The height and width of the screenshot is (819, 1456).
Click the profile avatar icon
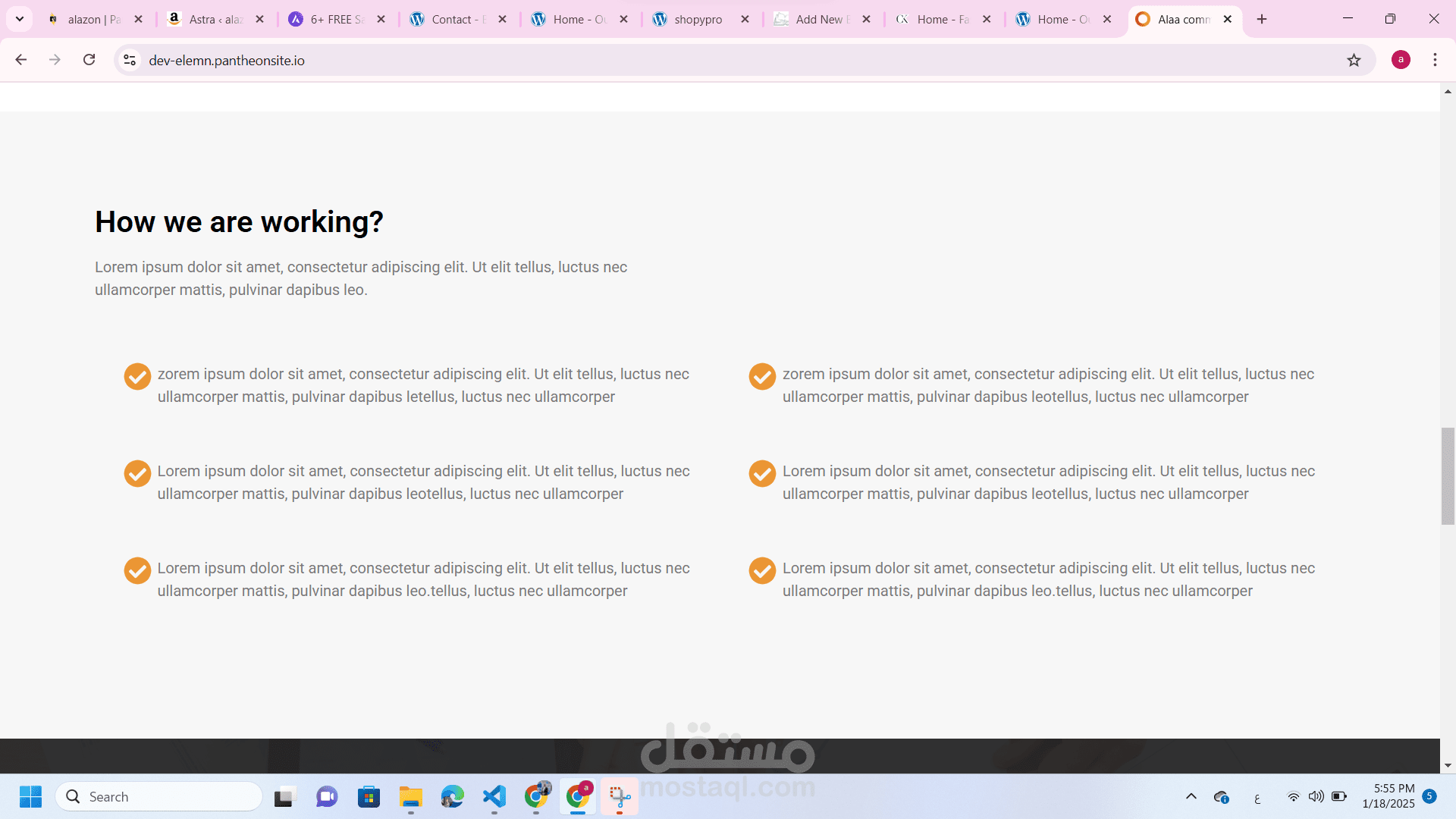[x=1401, y=60]
